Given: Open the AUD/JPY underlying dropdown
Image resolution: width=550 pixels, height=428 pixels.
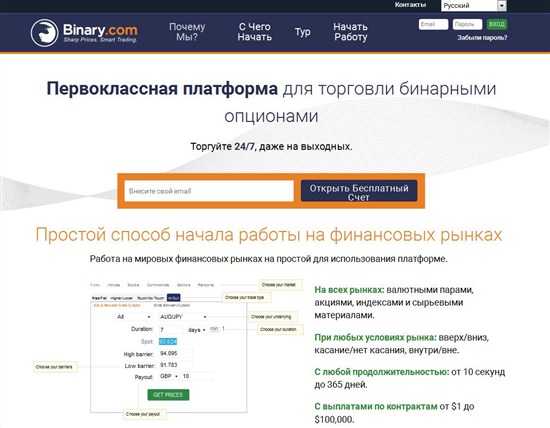Looking at the screenshot, I should click(x=183, y=317).
